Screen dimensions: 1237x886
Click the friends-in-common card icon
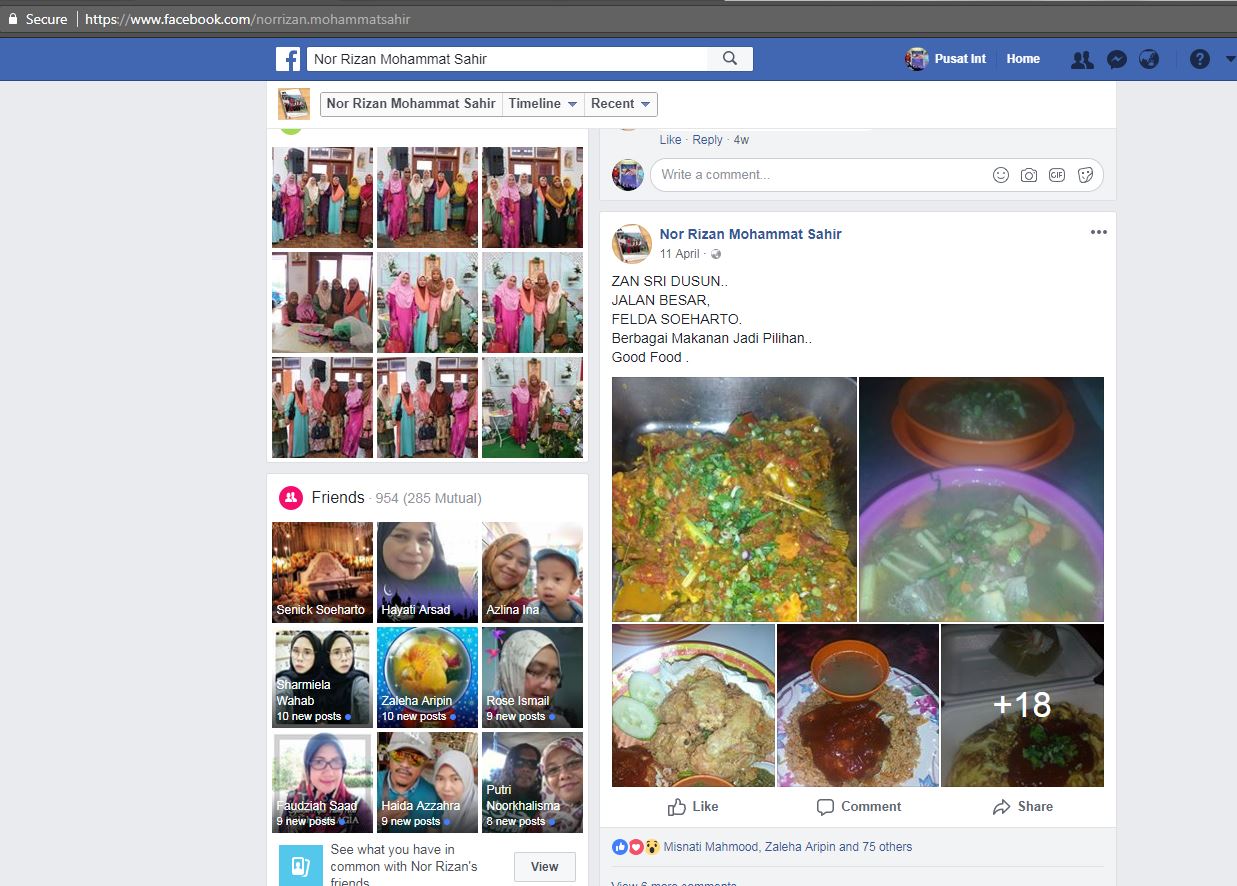301,866
